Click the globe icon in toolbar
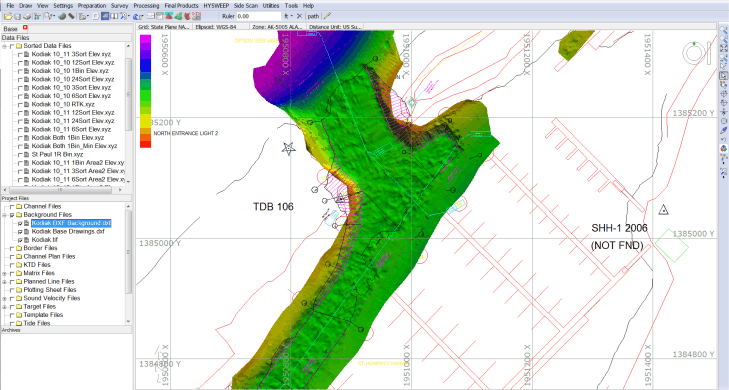Viewport: 729px width, 390px height. click(62, 16)
